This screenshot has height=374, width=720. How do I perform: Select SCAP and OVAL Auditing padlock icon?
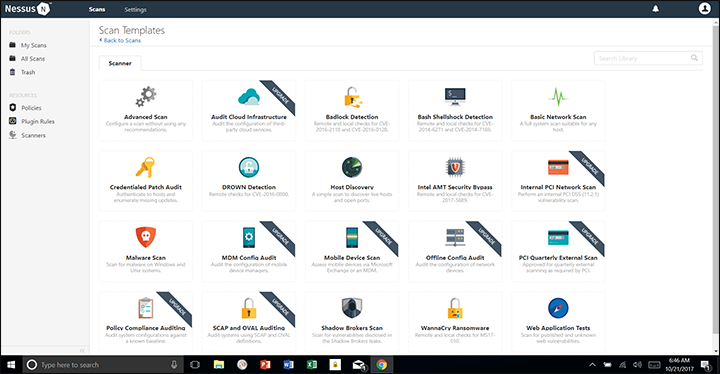[249, 308]
